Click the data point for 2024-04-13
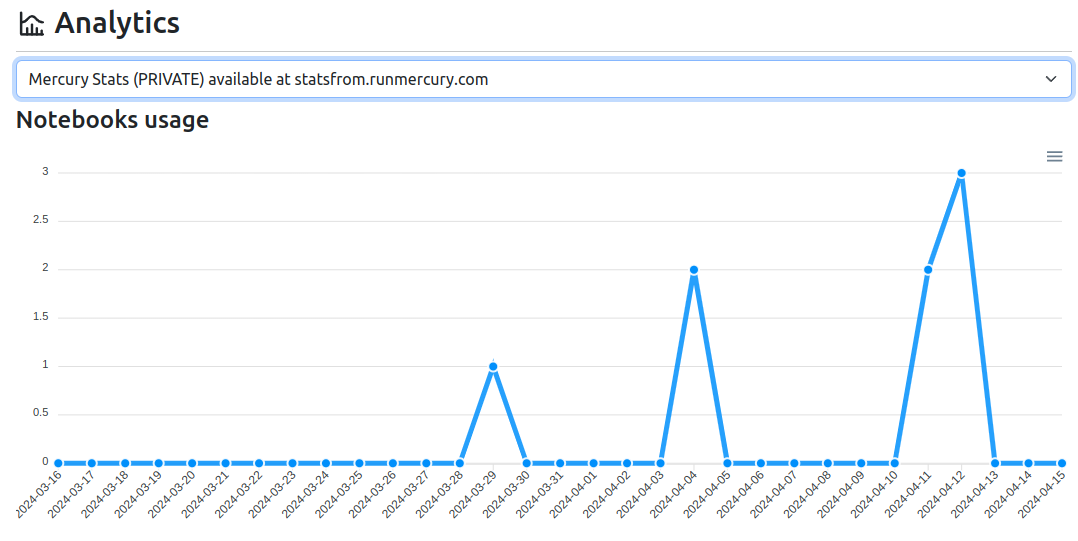This screenshot has width=1078, height=541. 995,463
